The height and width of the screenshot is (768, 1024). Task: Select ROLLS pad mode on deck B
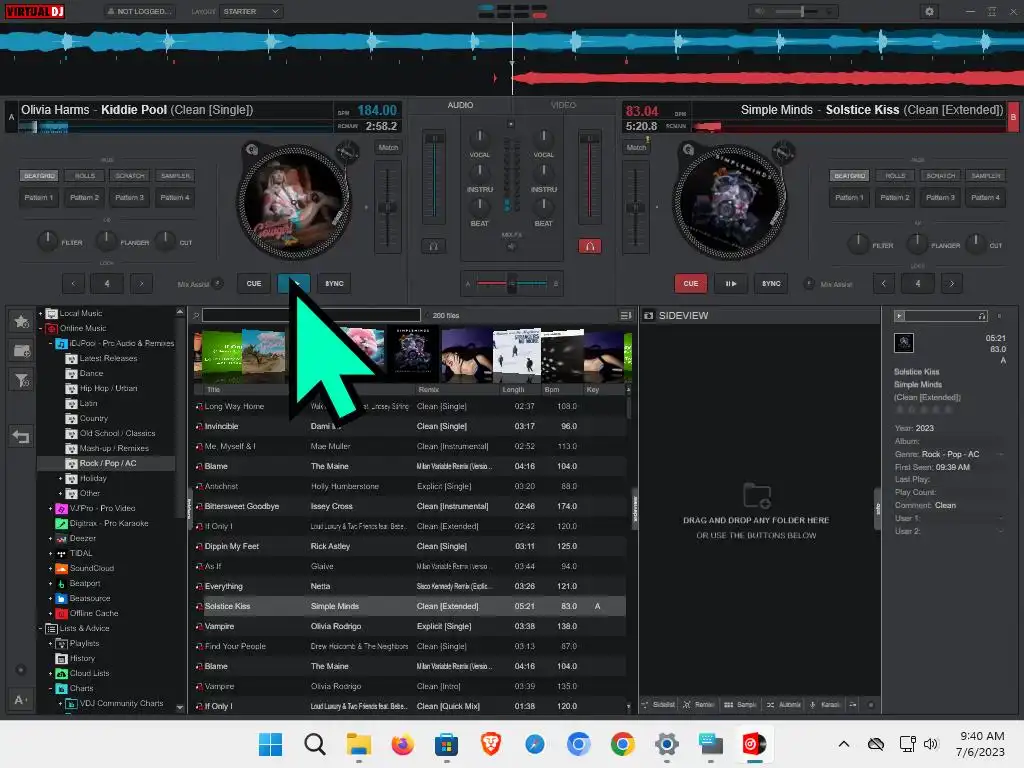point(895,176)
